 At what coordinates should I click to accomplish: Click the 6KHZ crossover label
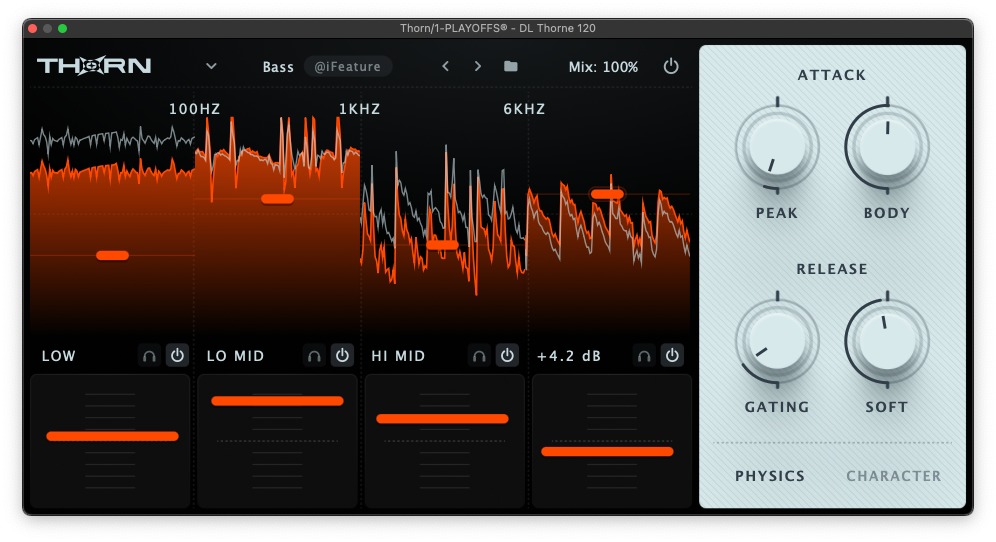(524, 109)
